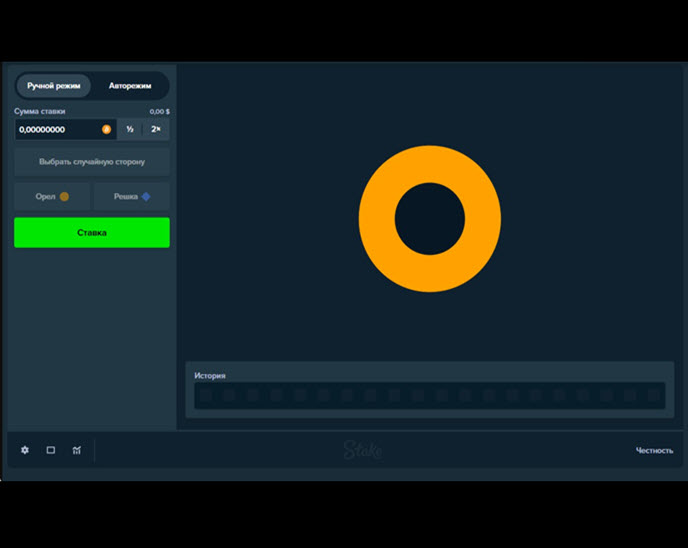Switch to the Ручной режим tab
This screenshot has height=548, width=688.
(54, 86)
